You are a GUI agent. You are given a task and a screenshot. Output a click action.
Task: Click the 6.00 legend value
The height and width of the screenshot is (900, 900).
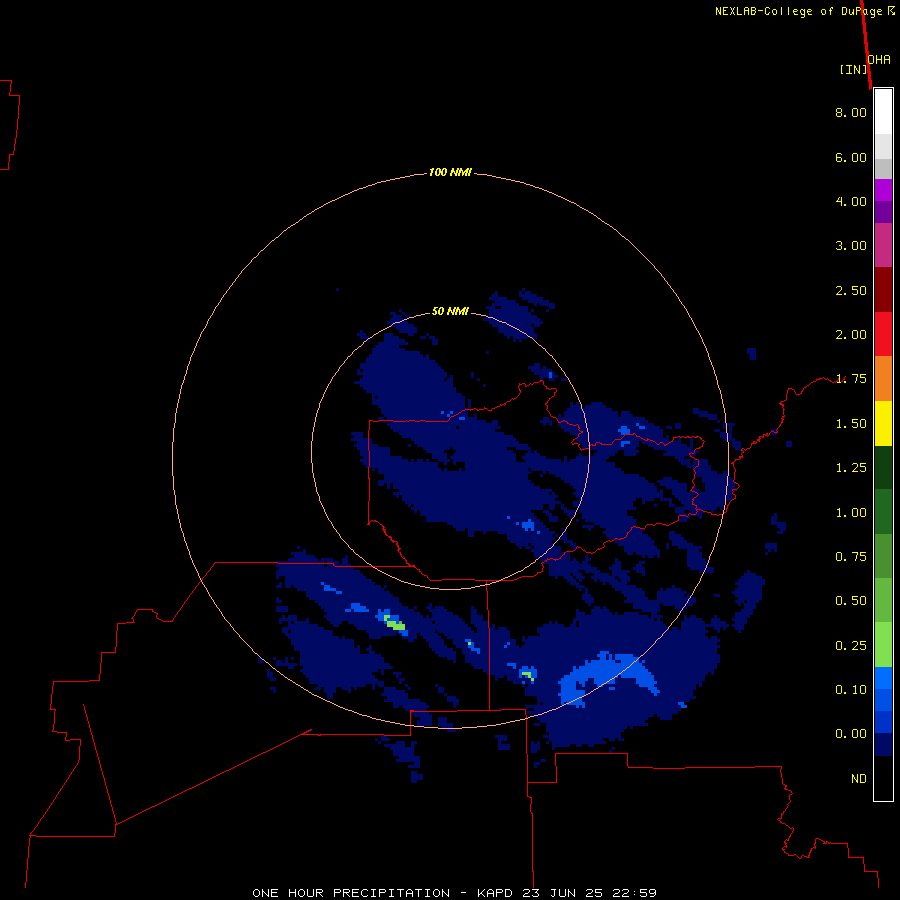click(x=851, y=157)
